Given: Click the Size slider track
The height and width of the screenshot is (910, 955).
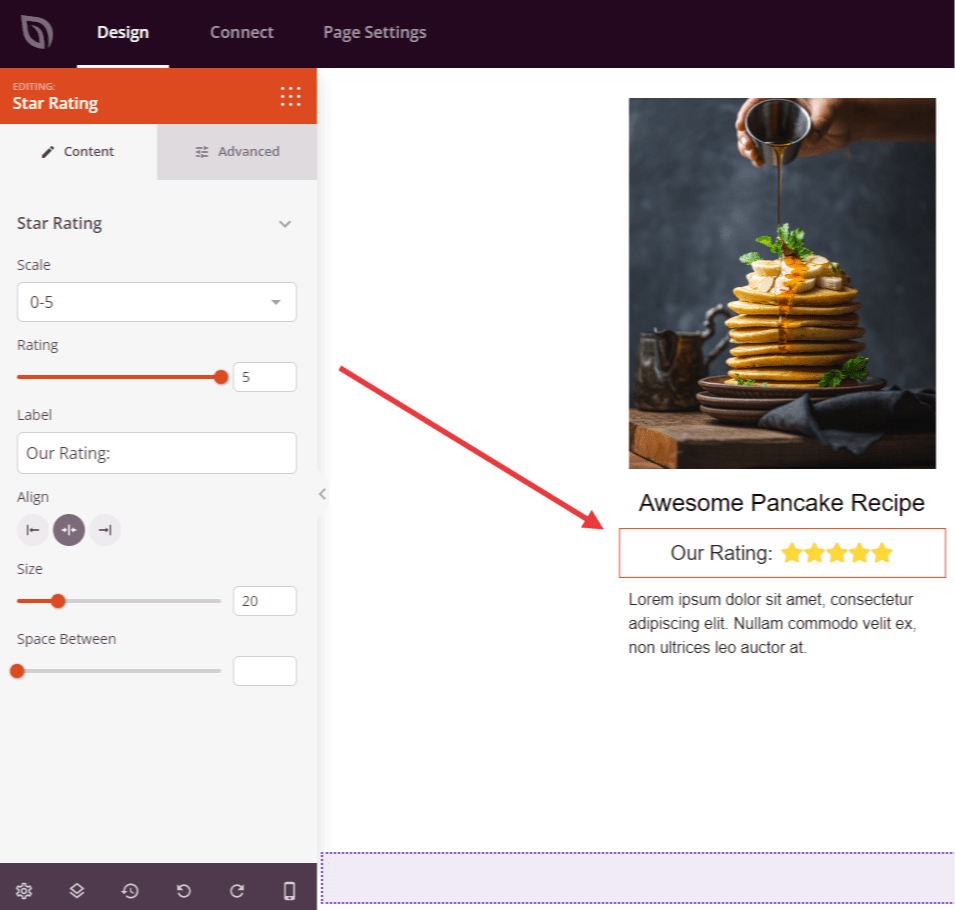Looking at the screenshot, I should coord(140,601).
